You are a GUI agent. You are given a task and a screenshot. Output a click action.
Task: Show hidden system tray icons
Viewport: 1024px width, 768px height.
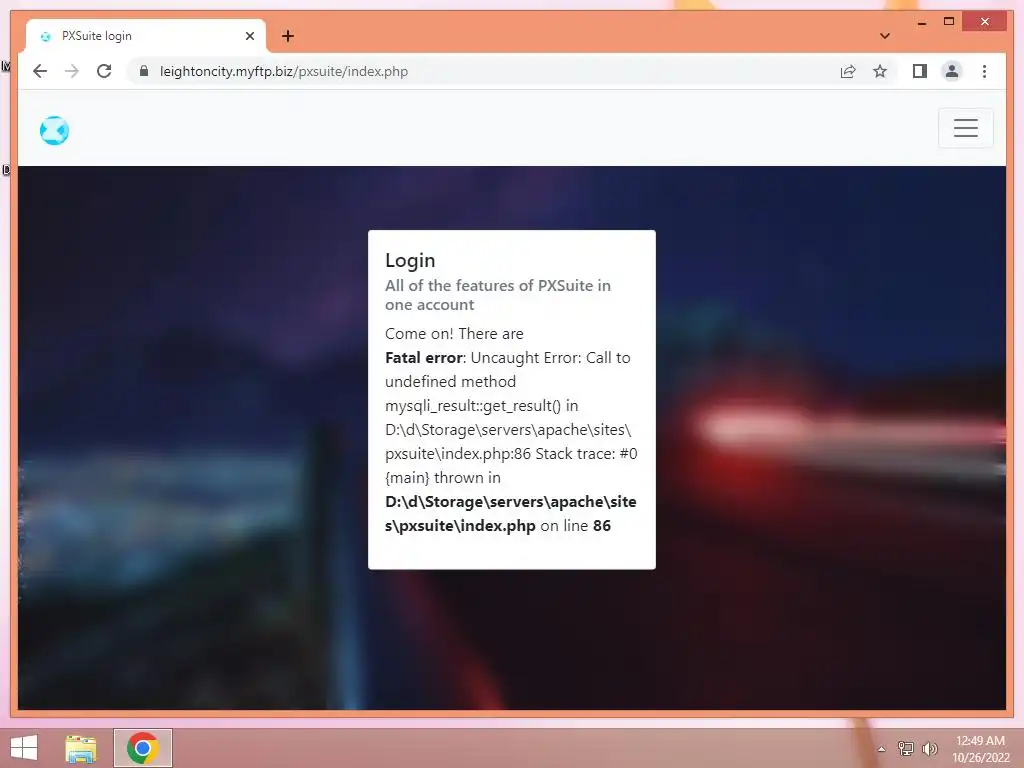(882, 749)
